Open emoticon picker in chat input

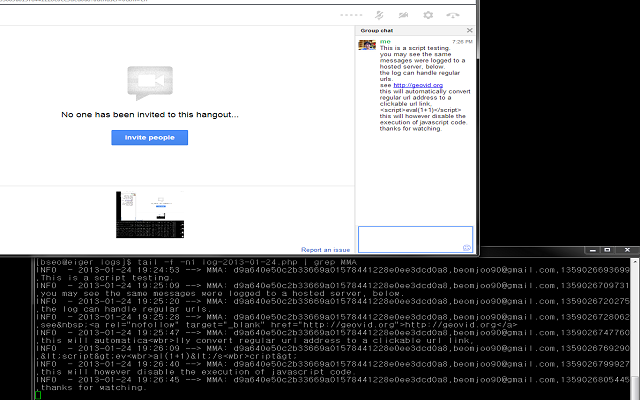[x=467, y=248]
